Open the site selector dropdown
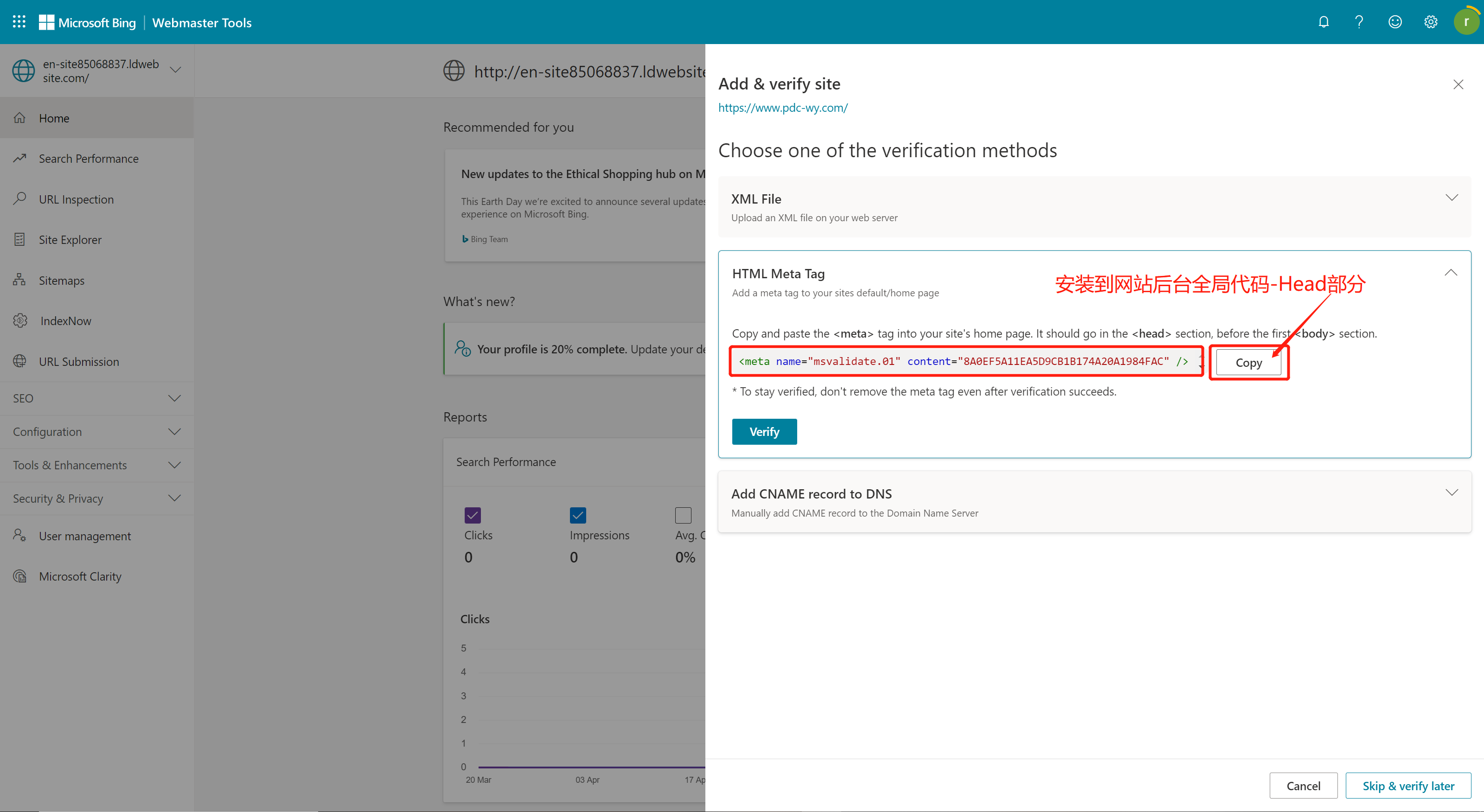The width and height of the screenshot is (1484, 812). (x=176, y=70)
